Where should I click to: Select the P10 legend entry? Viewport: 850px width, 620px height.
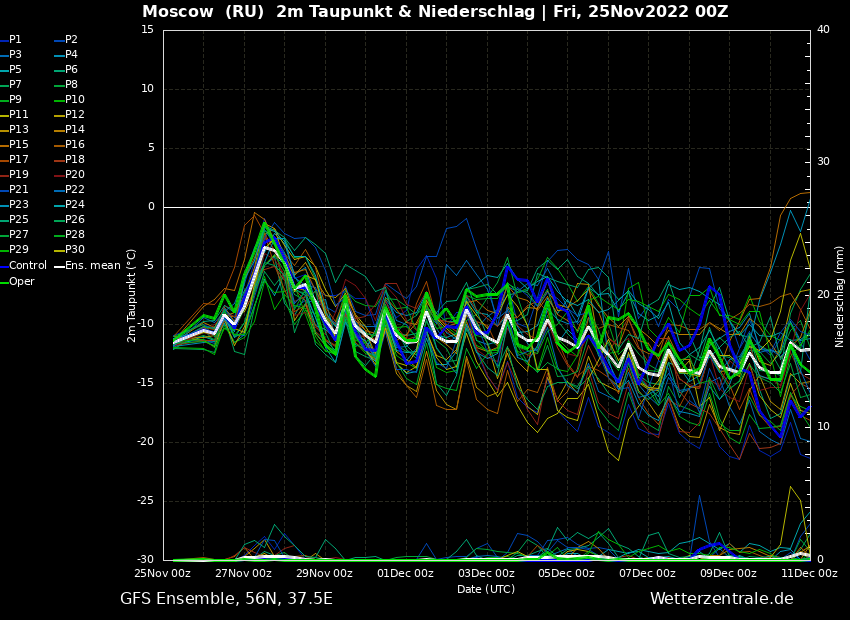tap(75, 100)
